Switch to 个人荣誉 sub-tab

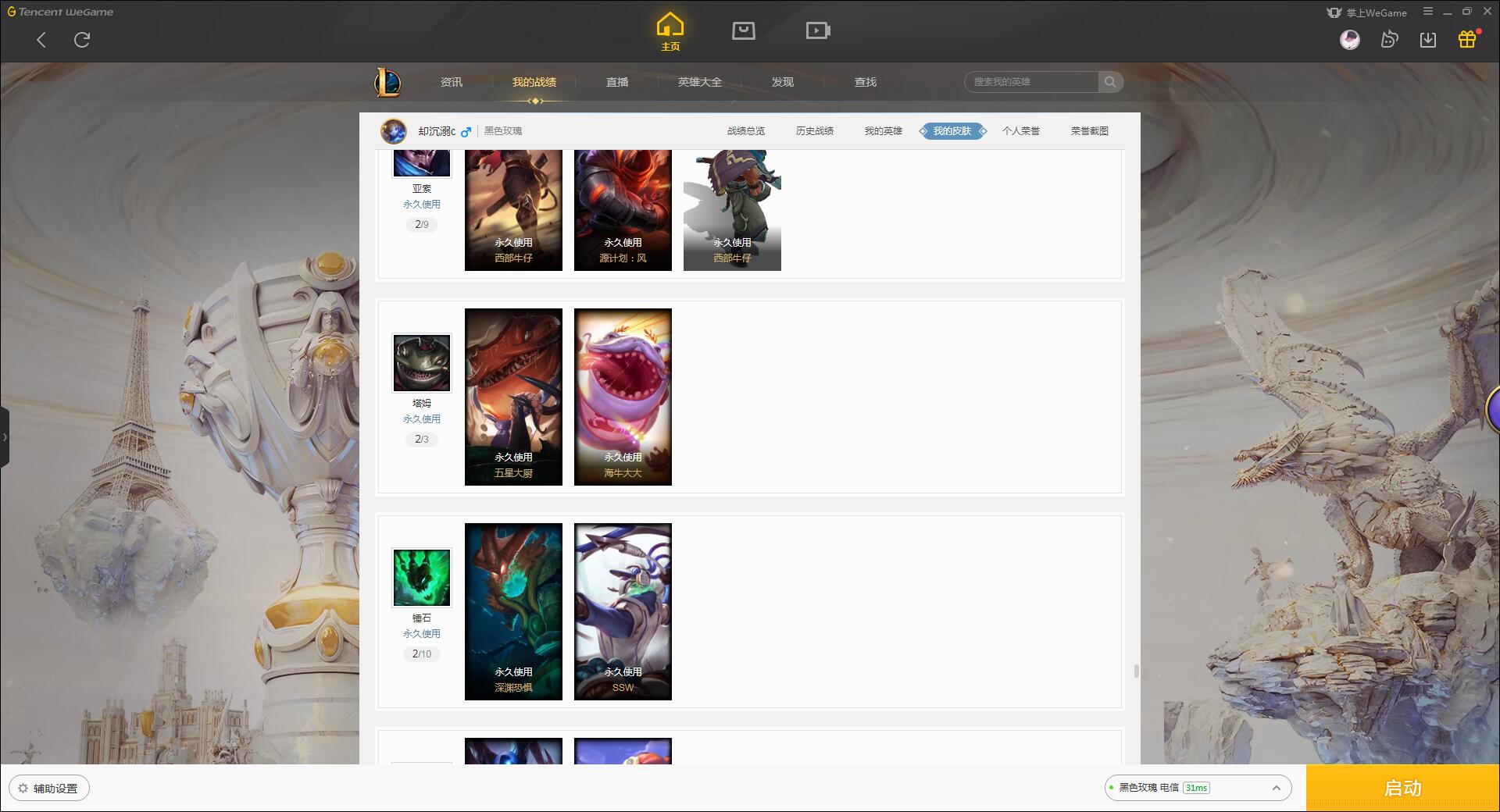[1021, 131]
